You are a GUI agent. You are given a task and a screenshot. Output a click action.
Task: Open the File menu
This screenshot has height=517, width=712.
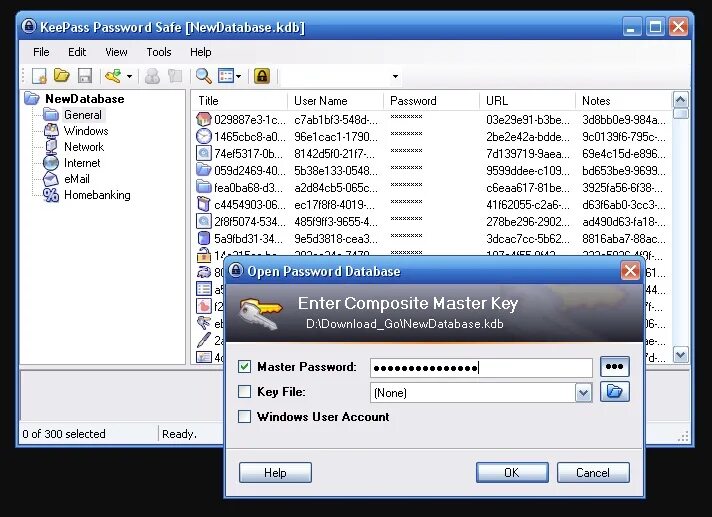41,52
